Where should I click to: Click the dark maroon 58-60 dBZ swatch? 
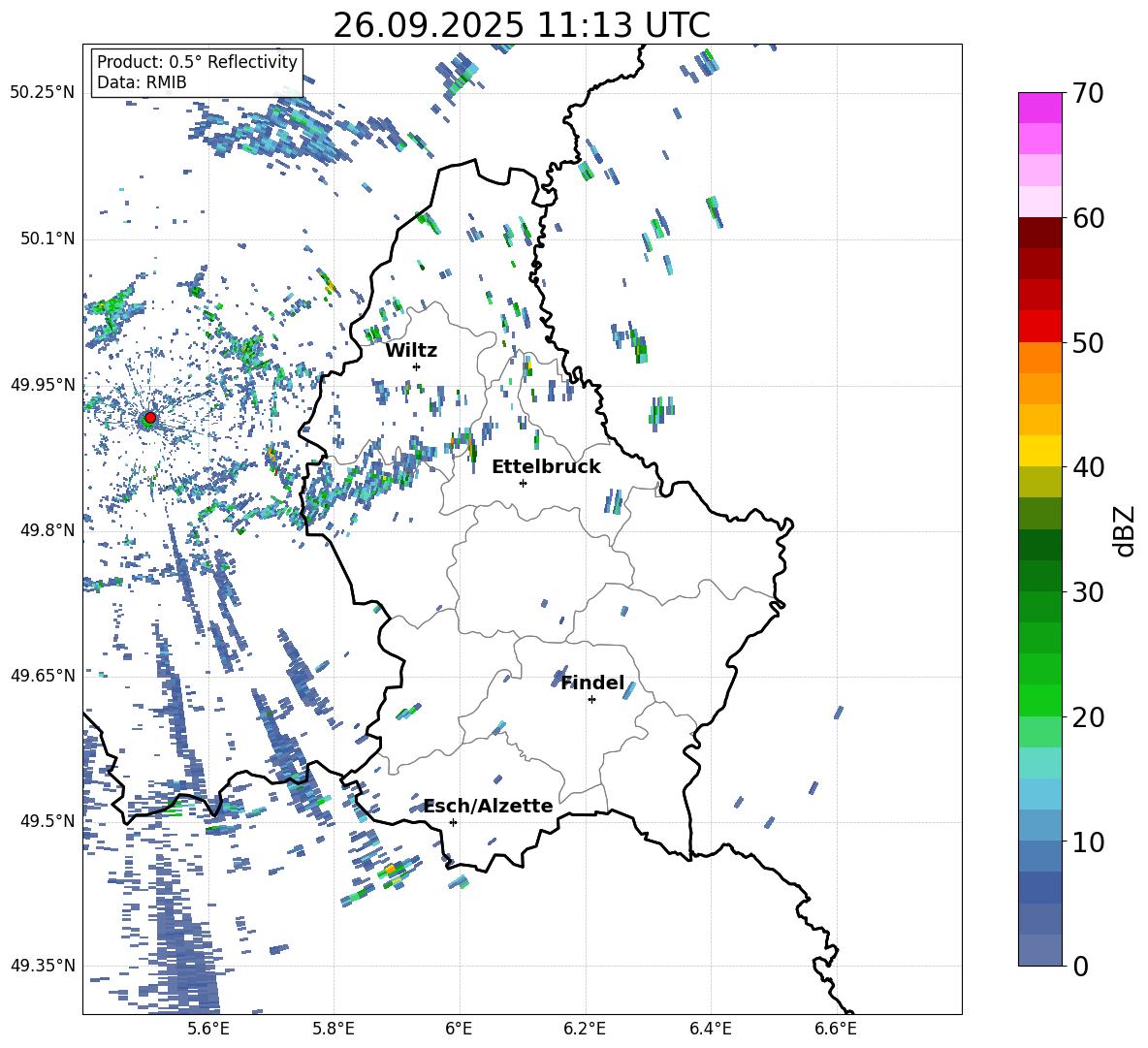pos(1039,233)
